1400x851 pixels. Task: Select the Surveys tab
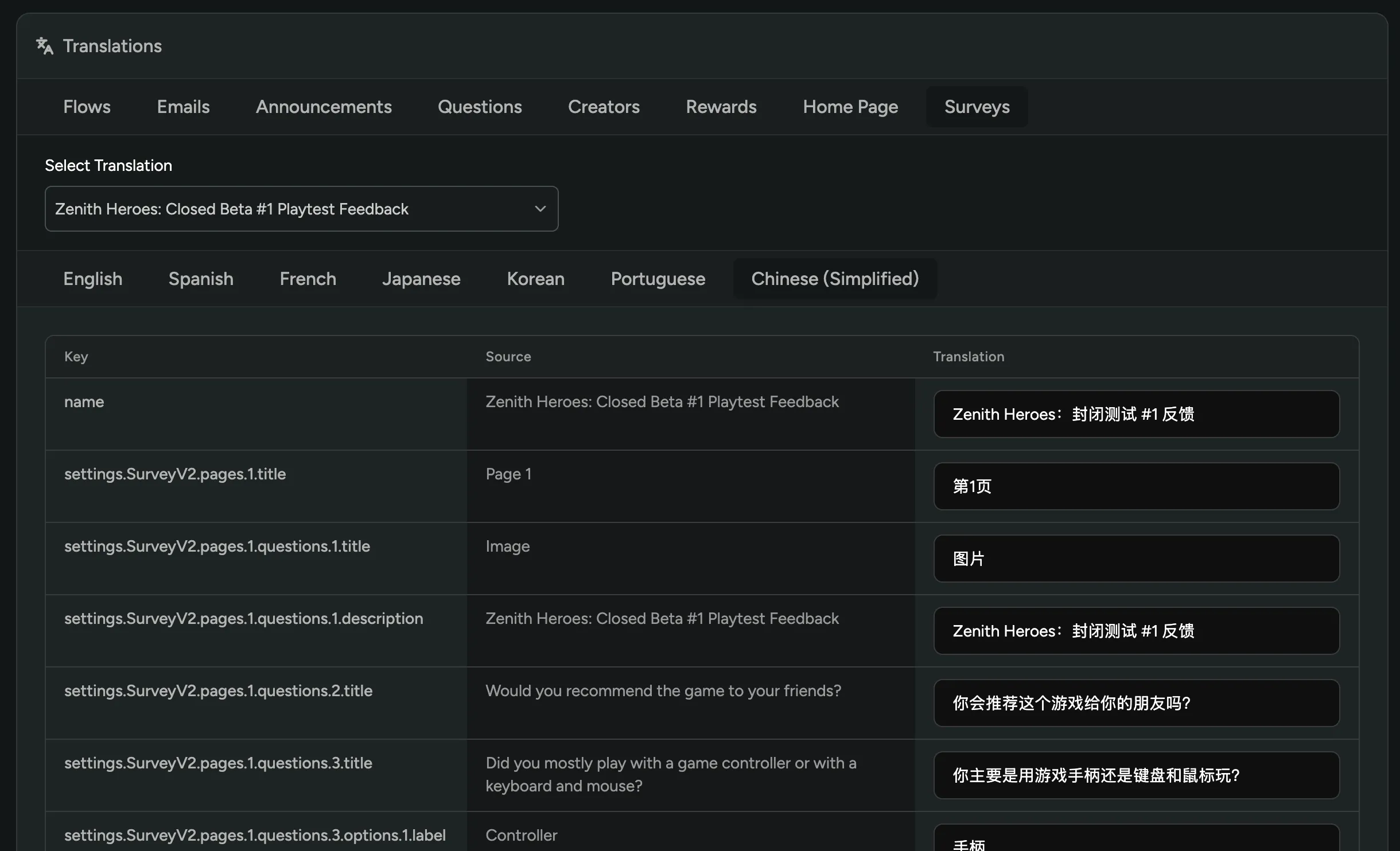[977, 107]
